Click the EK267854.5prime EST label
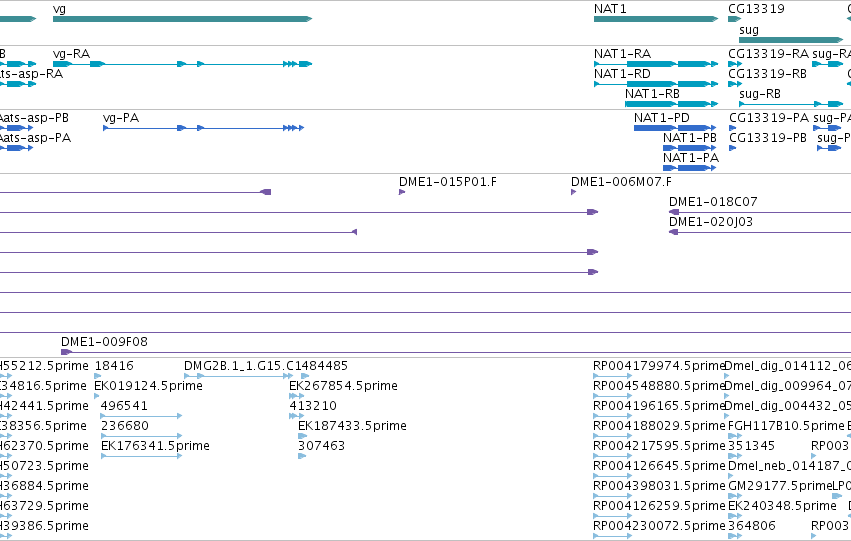 point(343,386)
